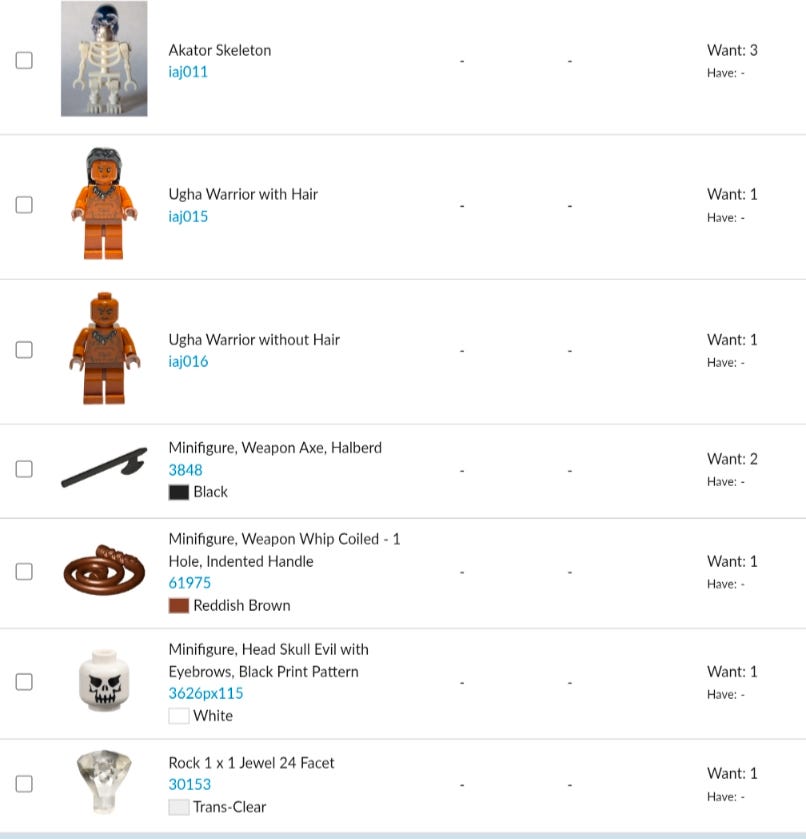Click the Reddish Brown color swatch
The height and width of the screenshot is (839, 806).
point(179,606)
